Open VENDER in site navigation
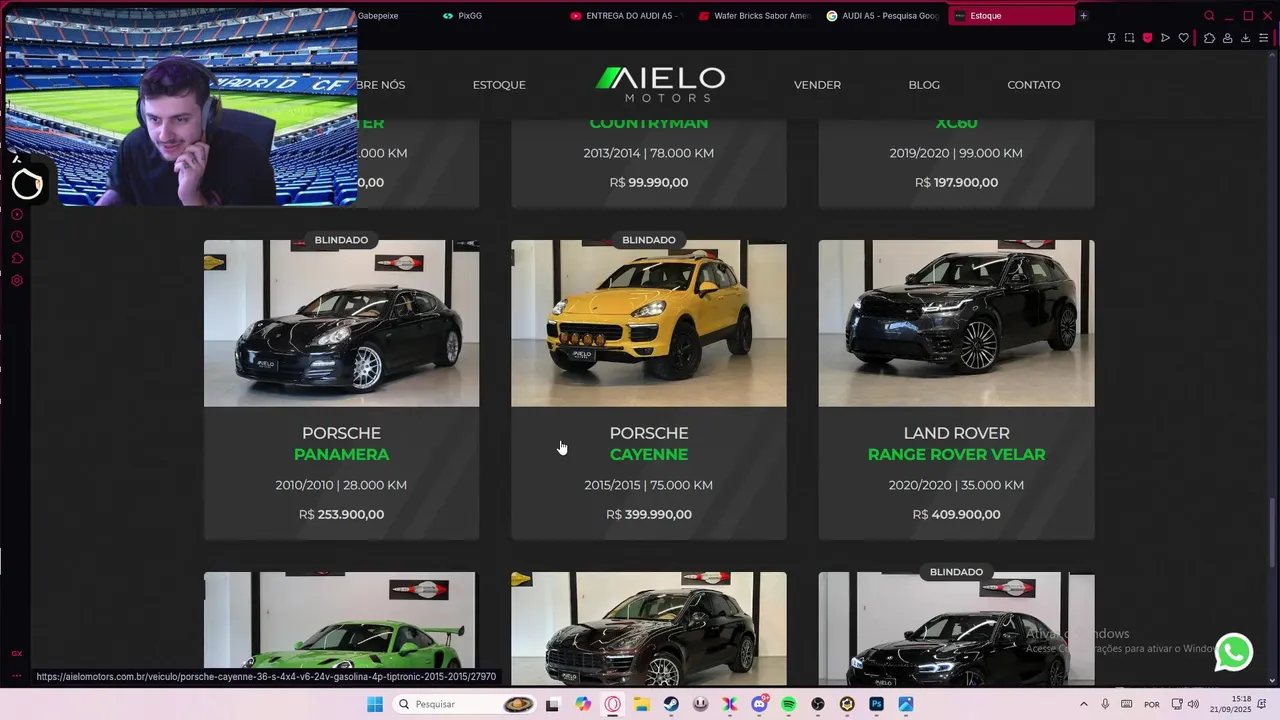1280x720 pixels. tap(817, 85)
